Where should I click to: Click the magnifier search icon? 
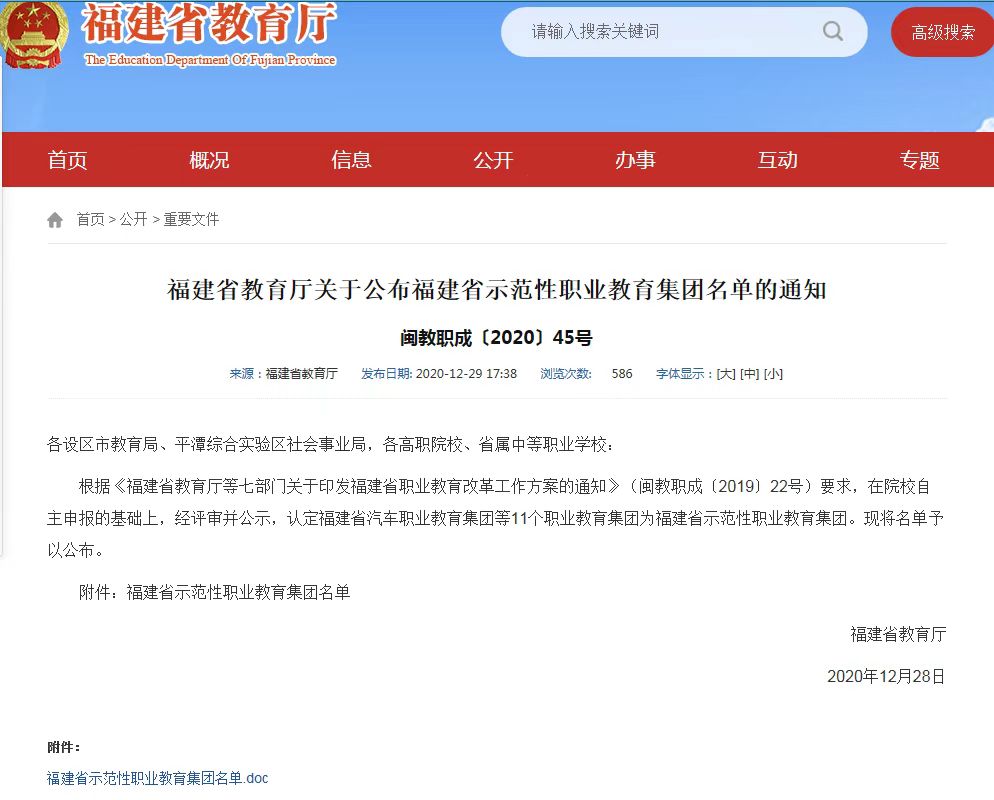click(x=832, y=31)
